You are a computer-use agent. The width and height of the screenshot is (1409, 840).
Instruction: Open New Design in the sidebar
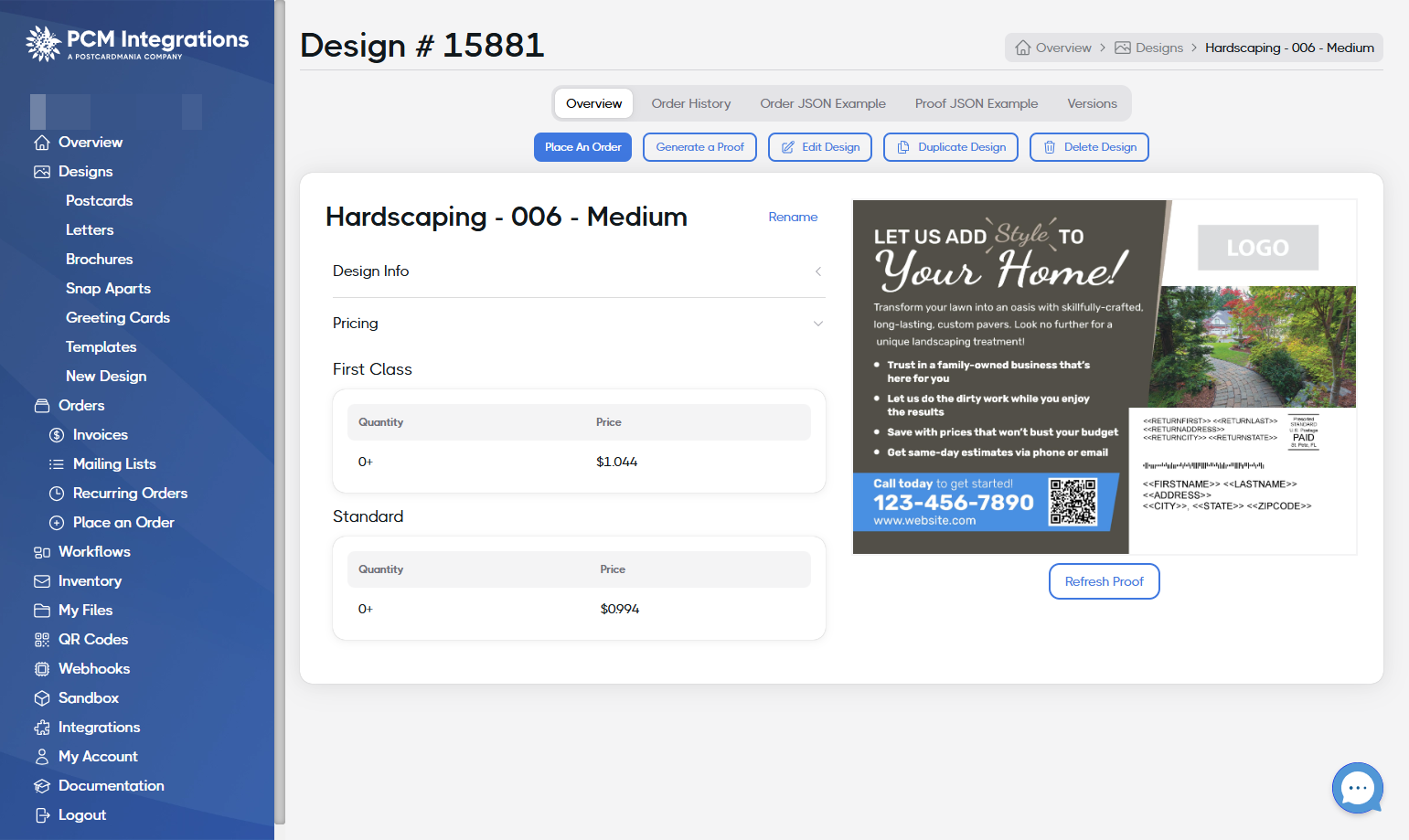coord(106,377)
